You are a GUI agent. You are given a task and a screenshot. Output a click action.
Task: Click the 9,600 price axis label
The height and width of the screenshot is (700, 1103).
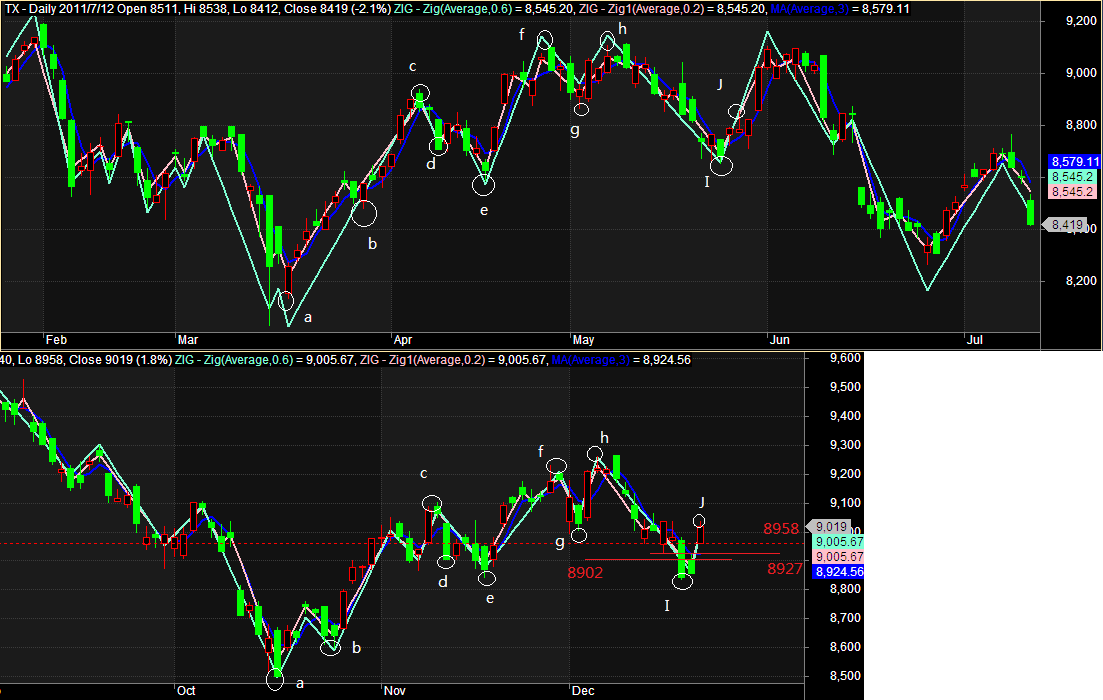846,358
